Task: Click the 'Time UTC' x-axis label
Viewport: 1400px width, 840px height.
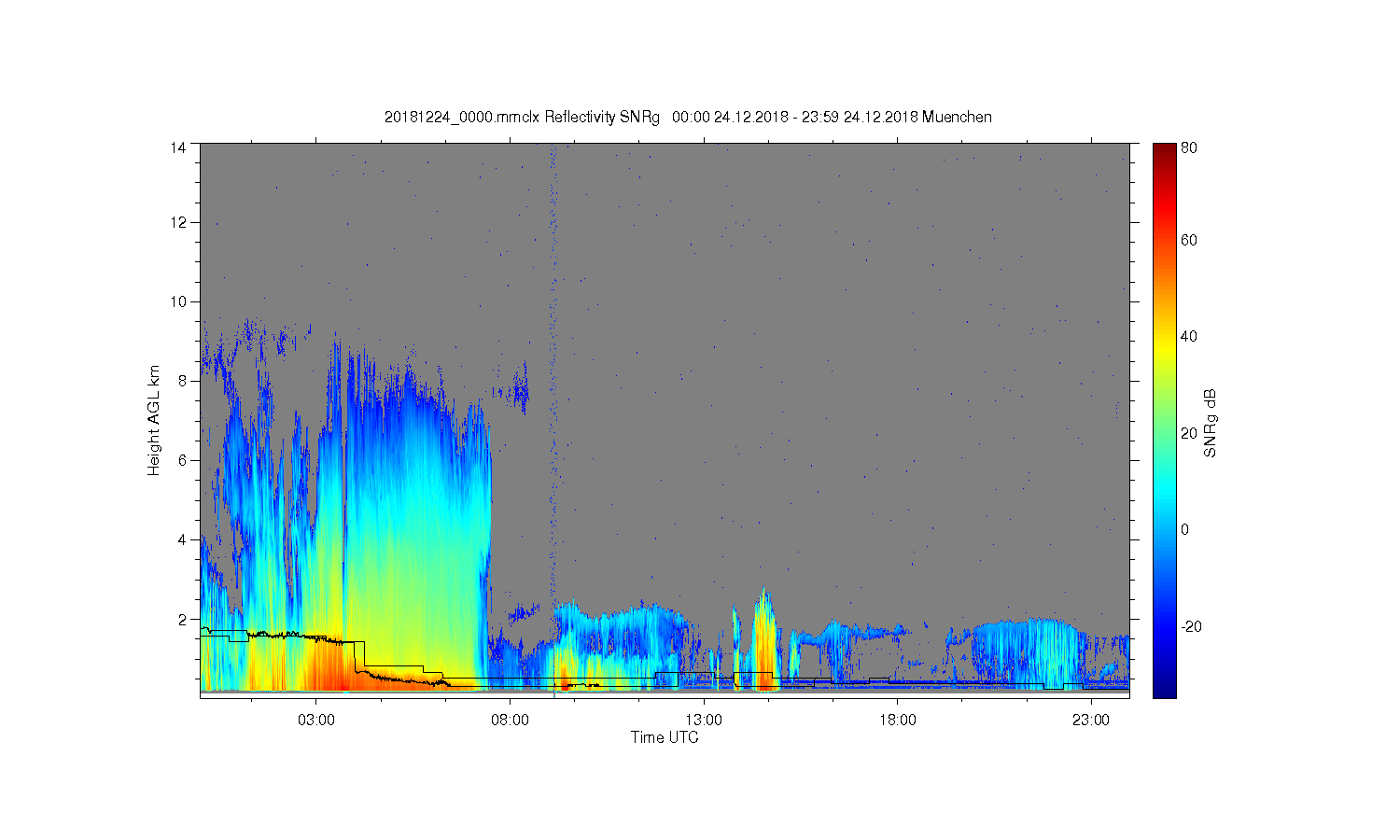Action: coord(665,737)
